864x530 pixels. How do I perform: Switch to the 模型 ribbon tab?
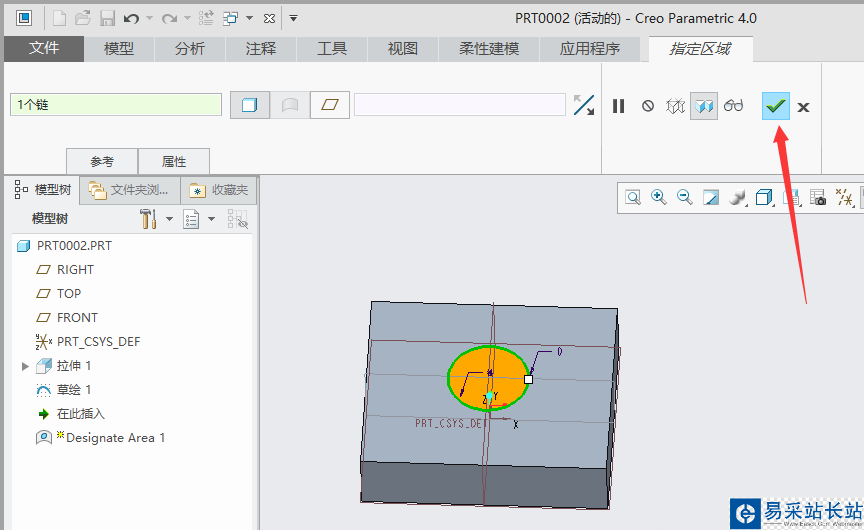pyautogui.click(x=119, y=48)
